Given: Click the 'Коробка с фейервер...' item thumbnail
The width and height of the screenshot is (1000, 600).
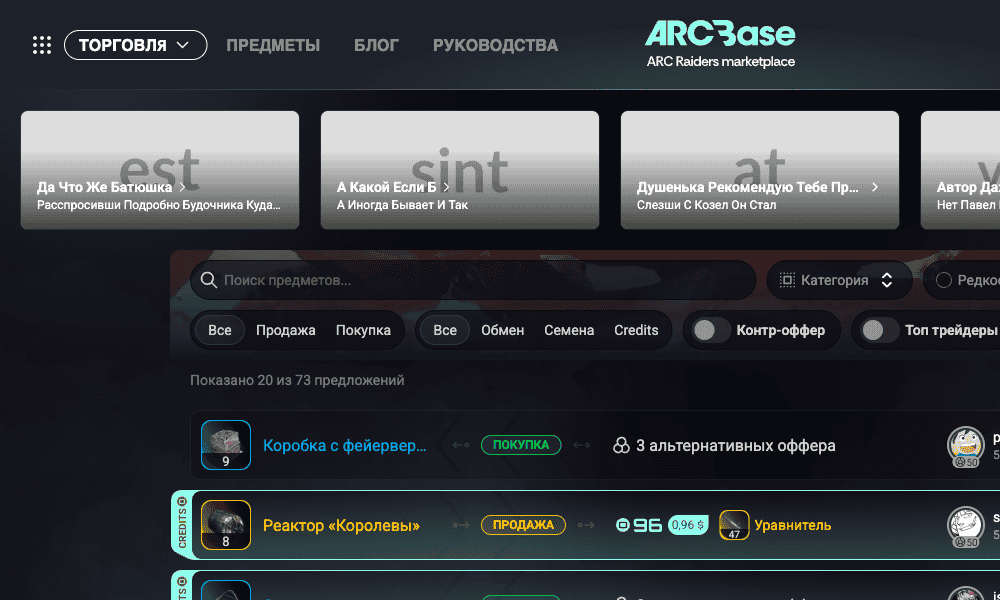Looking at the screenshot, I should (x=226, y=445).
